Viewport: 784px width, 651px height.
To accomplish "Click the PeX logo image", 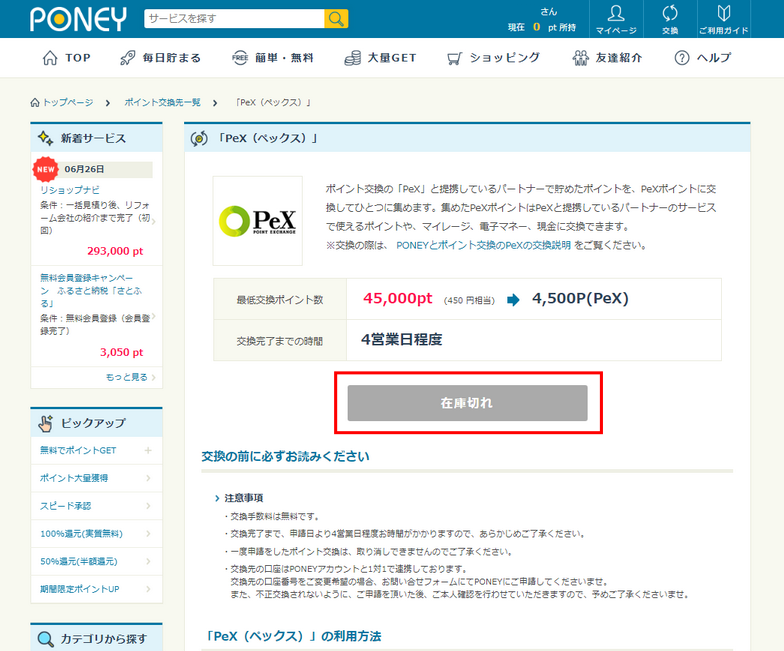I will (x=258, y=220).
